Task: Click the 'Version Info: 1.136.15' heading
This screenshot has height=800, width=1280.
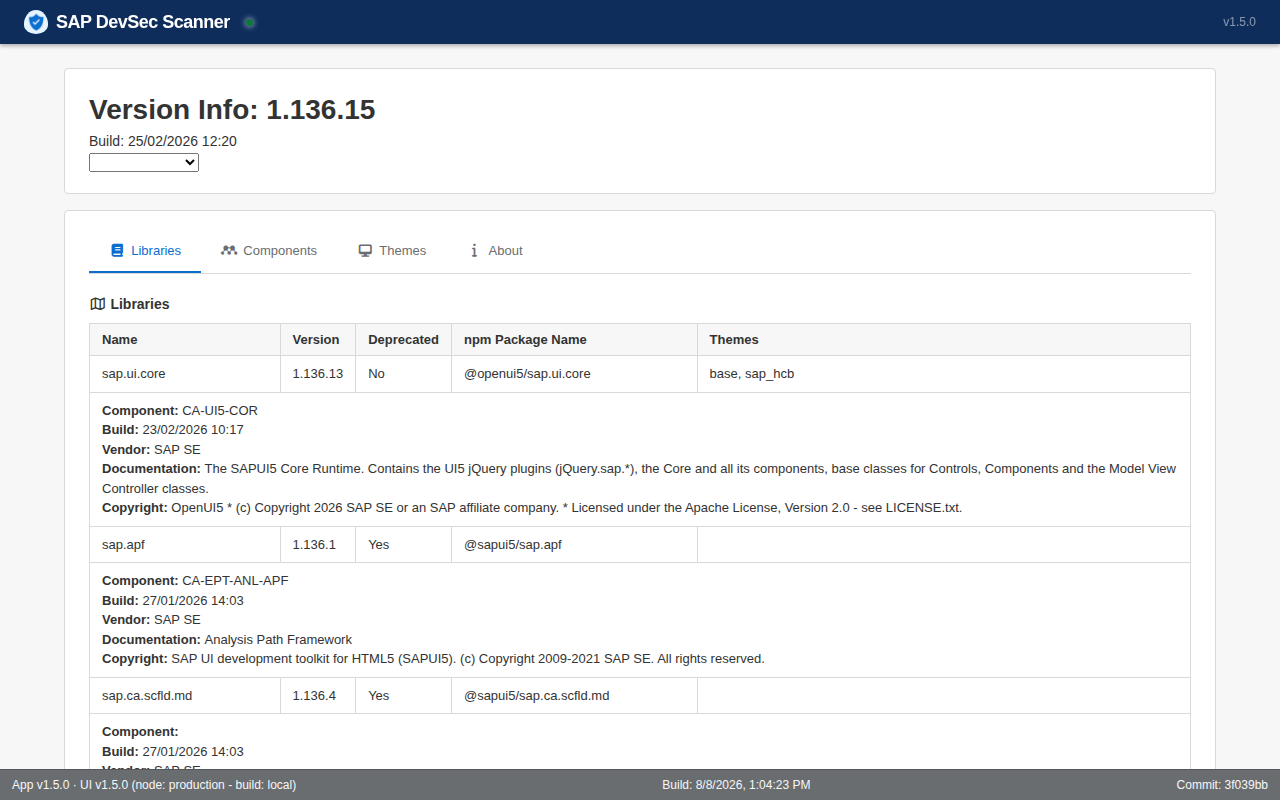Action: tap(232, 109)
